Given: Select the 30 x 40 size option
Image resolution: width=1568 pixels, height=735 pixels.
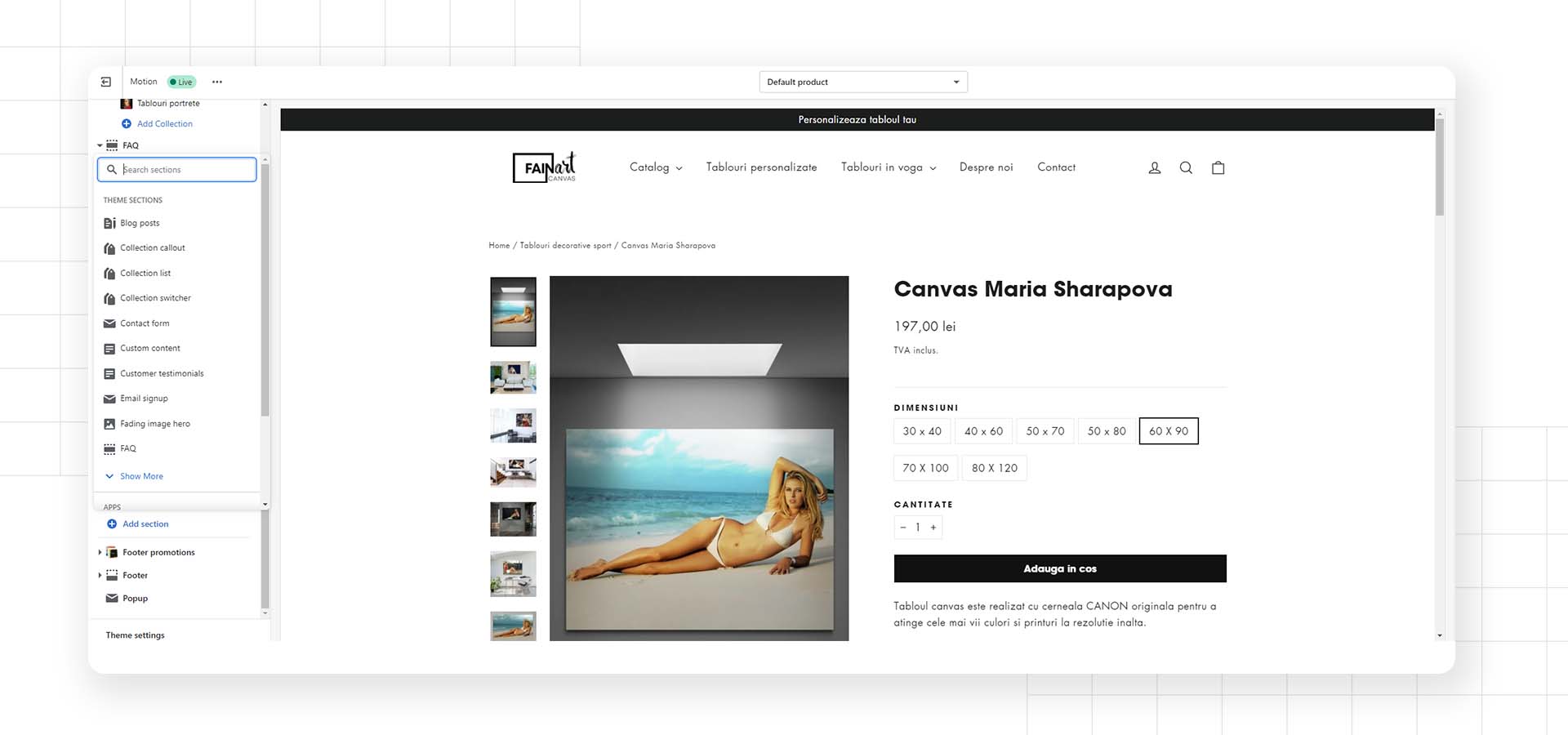Looking at the screenshot, I should (x=922, y=431).
